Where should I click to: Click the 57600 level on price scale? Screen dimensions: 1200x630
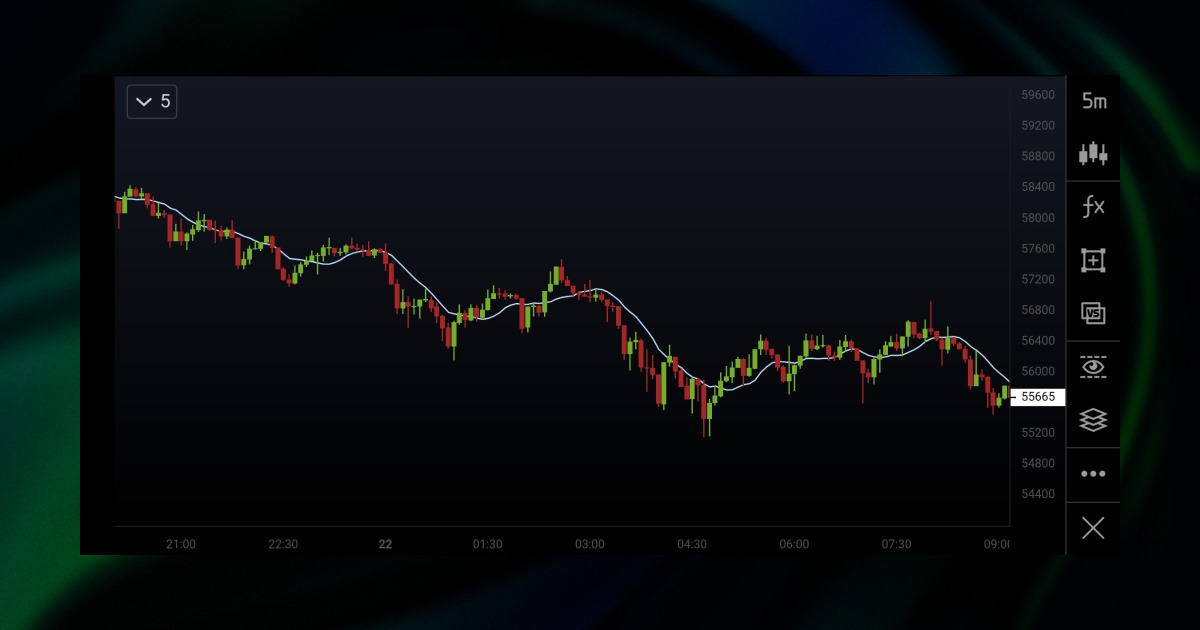coord(1037,248)
